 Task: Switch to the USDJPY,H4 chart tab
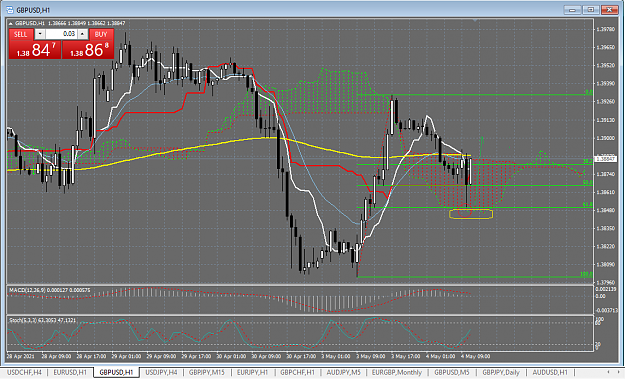(161, 372)
